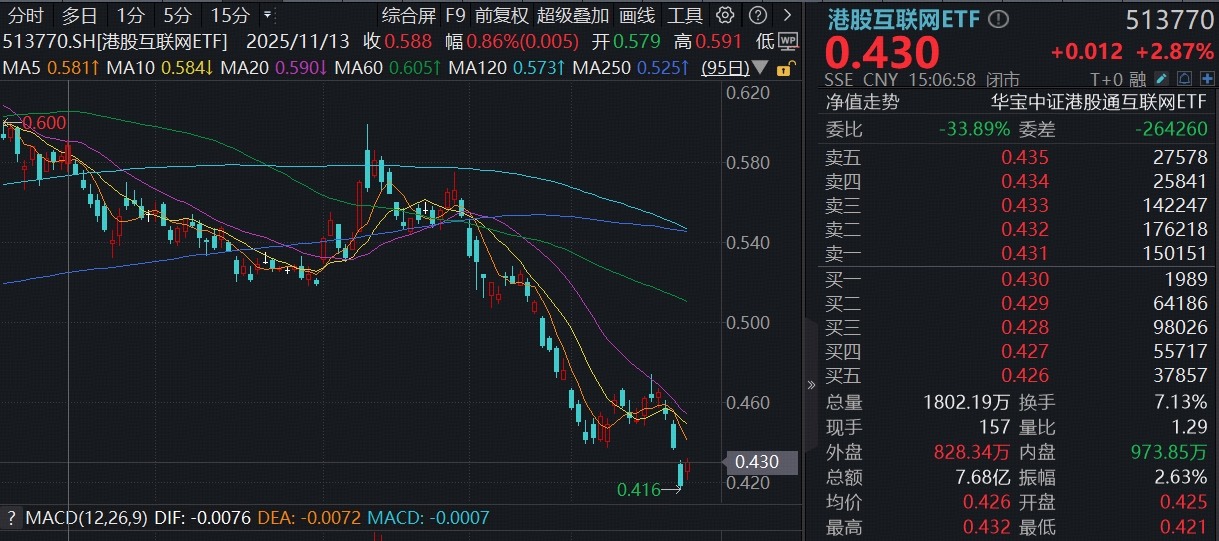Click the WP monitor icon on chart

[788, 41]
